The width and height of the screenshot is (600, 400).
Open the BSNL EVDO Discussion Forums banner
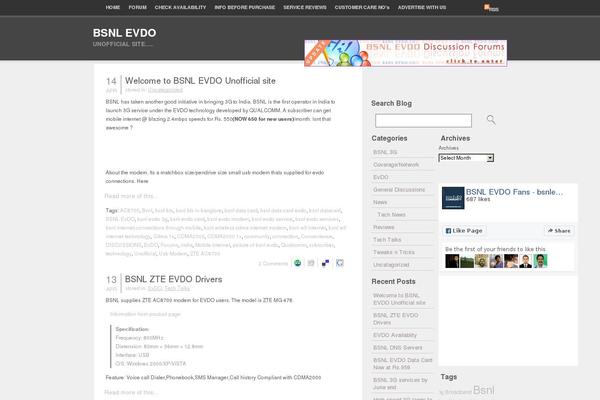[406, 53]
